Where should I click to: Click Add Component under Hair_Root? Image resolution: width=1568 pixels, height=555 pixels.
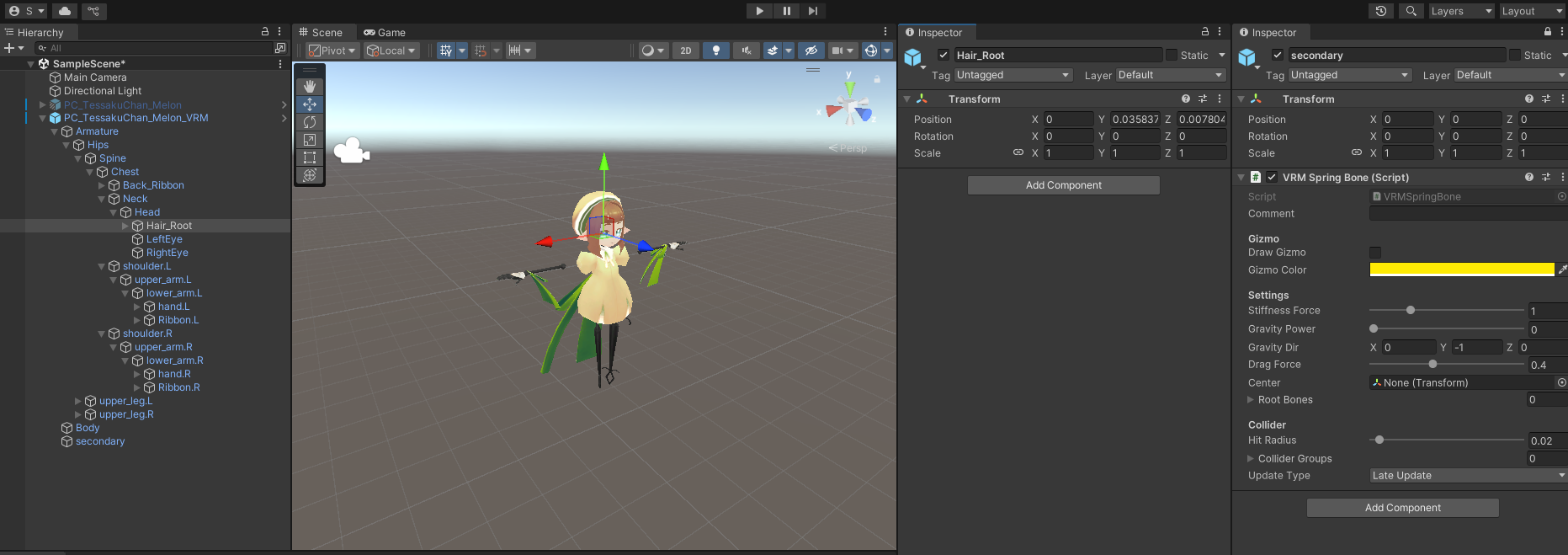click(1063, 185)
